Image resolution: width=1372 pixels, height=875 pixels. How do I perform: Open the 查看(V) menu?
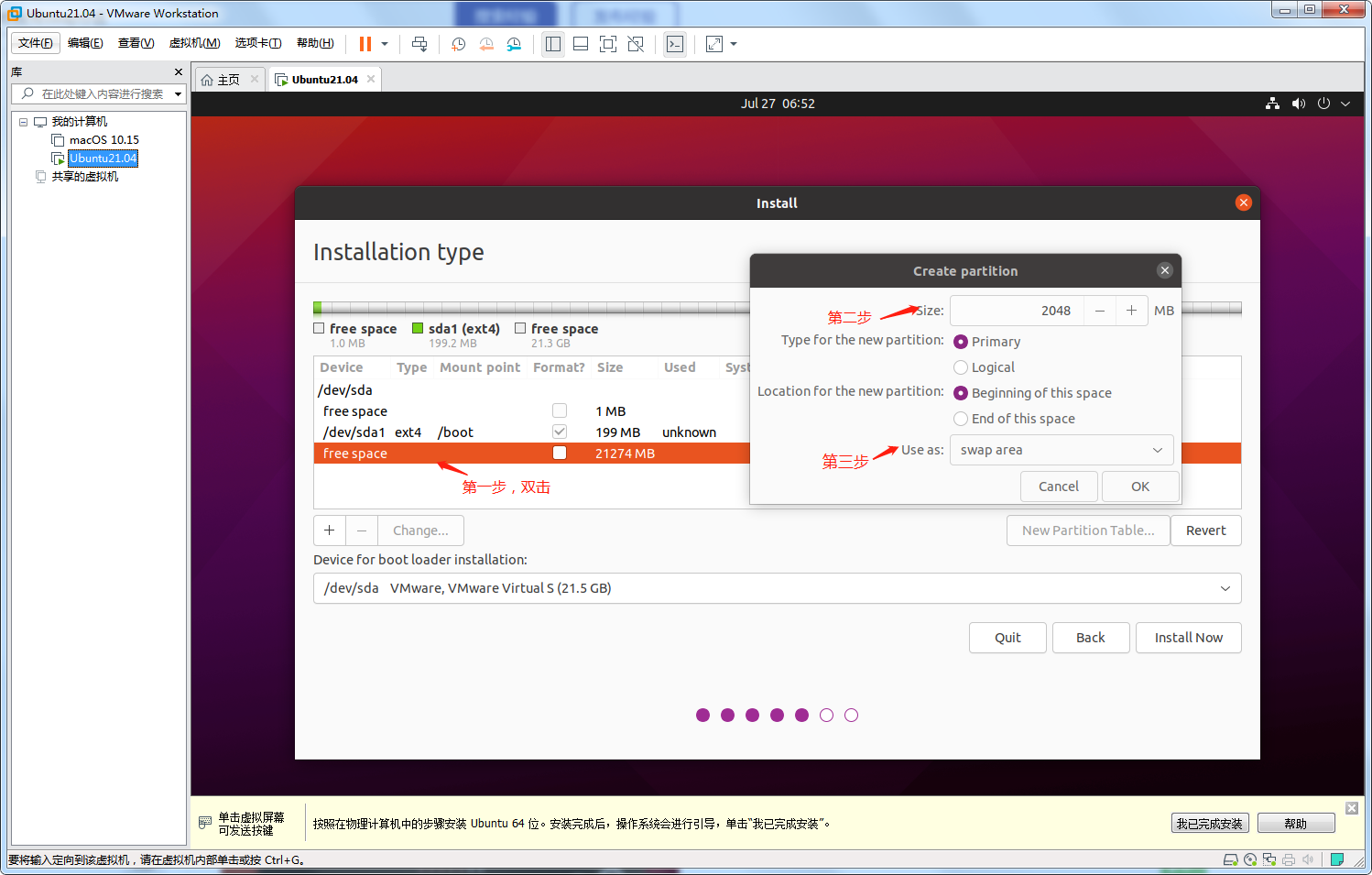[136, 43]
